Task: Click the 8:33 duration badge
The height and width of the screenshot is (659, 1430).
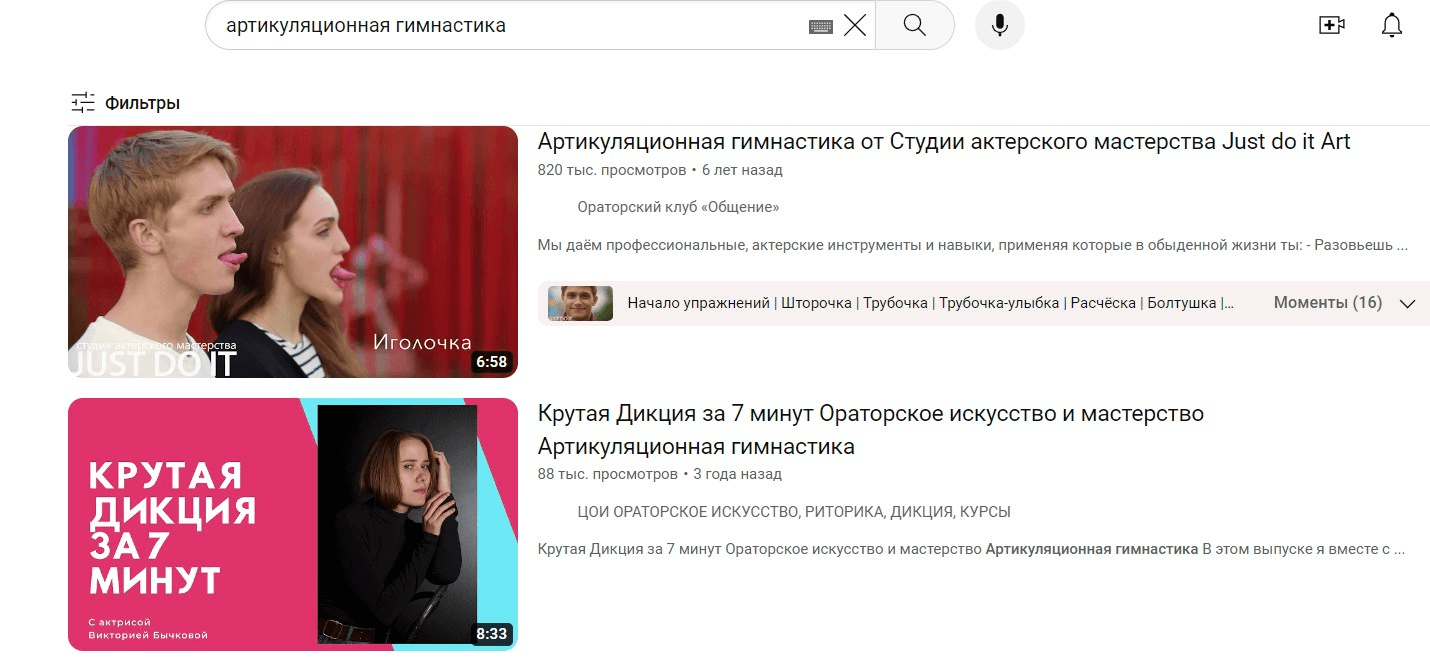Action: pos(492,634)
